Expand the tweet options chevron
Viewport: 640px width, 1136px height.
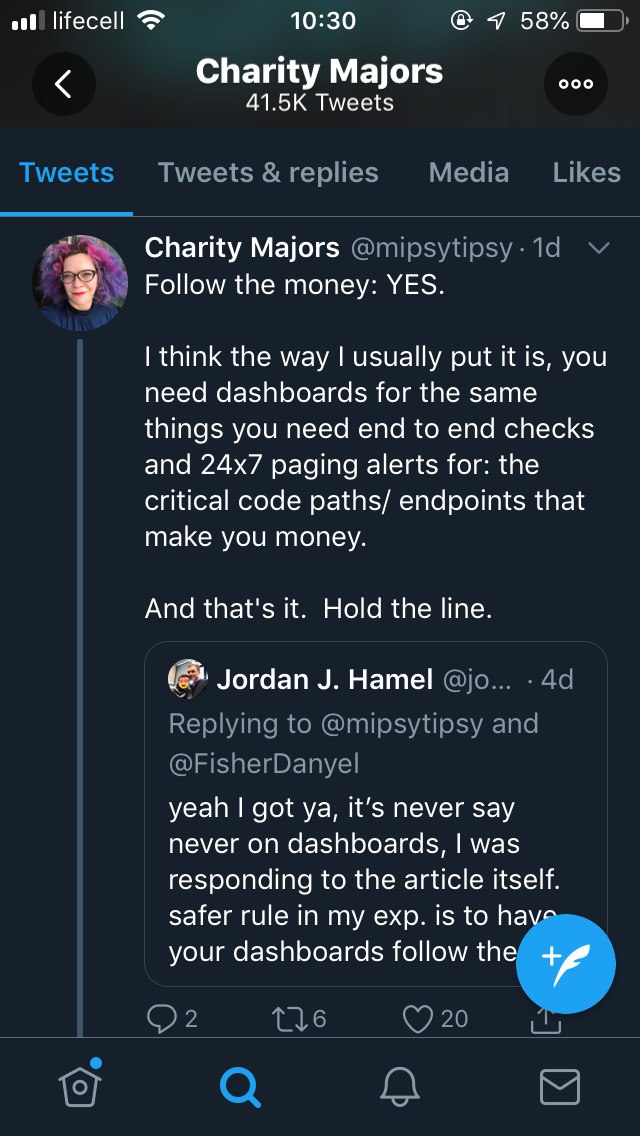point(598,248)
